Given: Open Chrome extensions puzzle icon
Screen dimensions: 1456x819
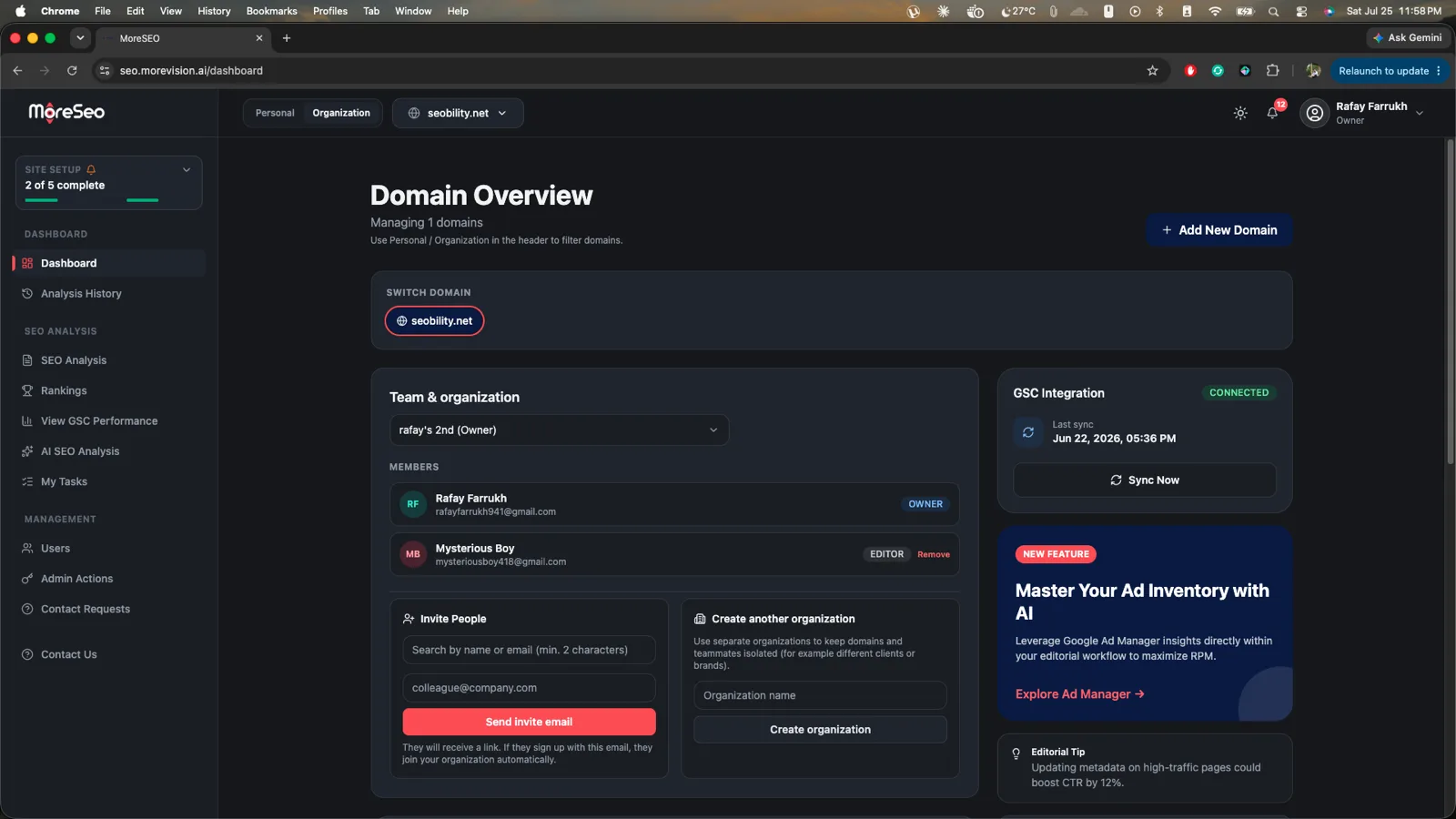Looking at the screenshot, I should pyautogui.click(x=1272, y=70).
